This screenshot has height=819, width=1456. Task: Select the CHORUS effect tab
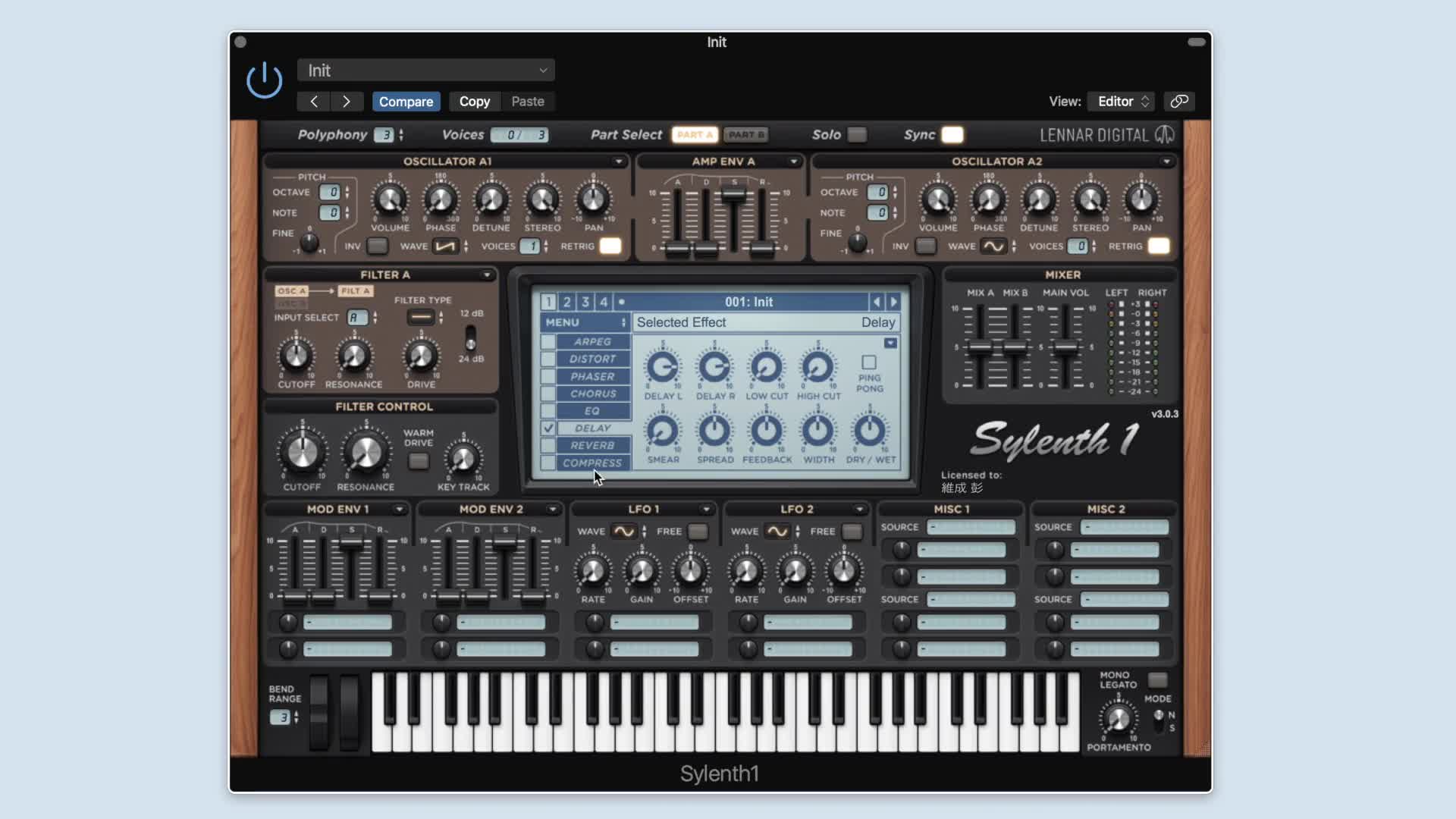(592, 394)
